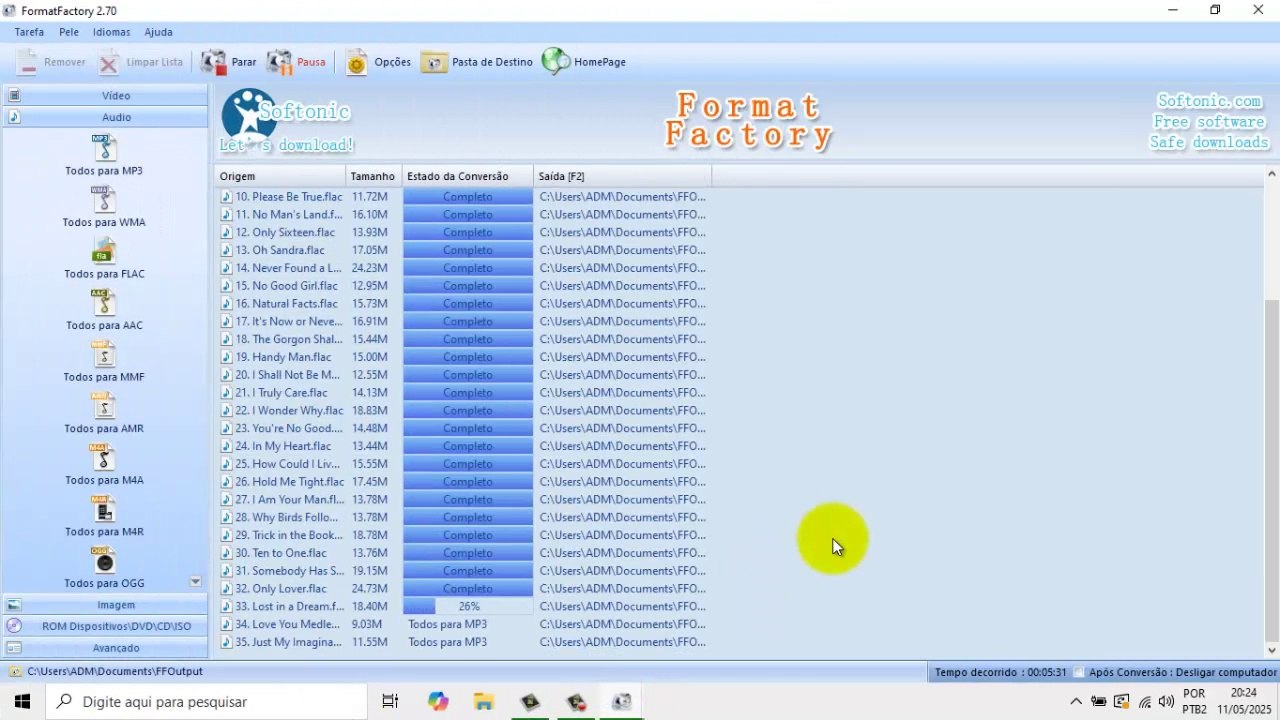Click the Saída [F2] column header
The height and width of the screenshot is (720, 1280).
click(x=623, y=176)
